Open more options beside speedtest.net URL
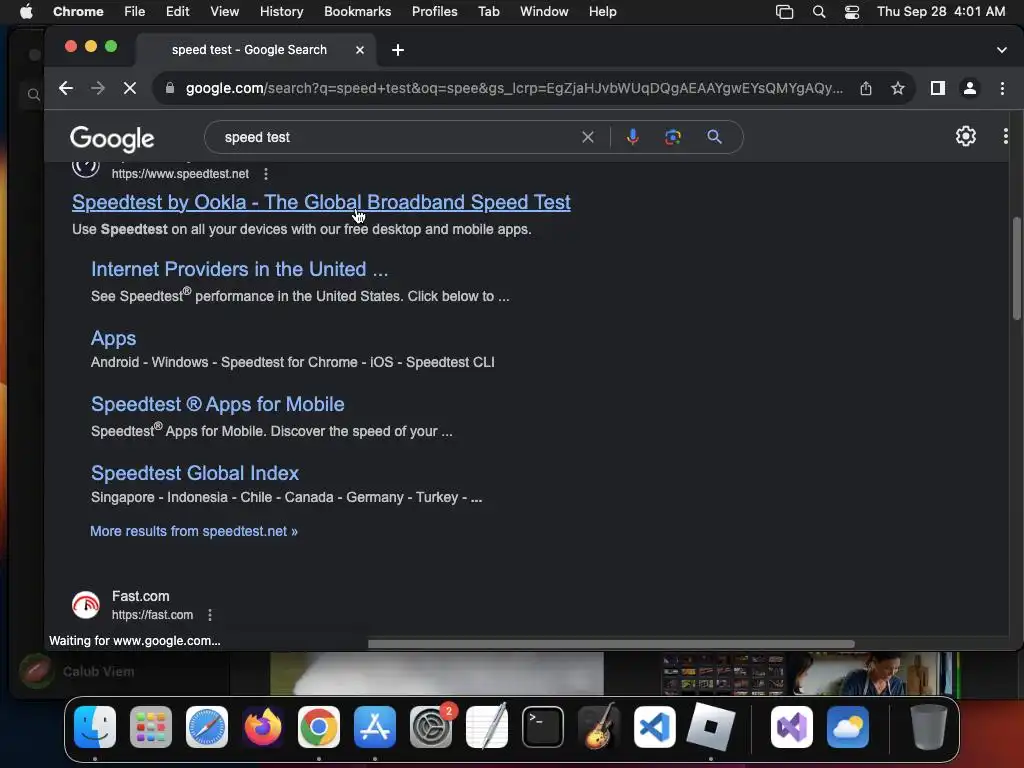Viewport: 1024px width, 768px height. (x=266, y=174)
